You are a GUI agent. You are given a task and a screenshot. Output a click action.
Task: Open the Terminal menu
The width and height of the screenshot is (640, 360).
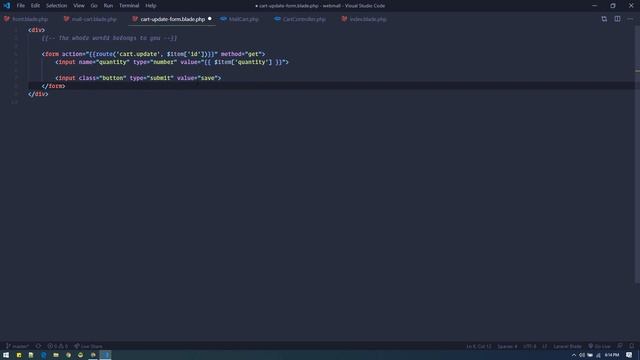(129, 6)
